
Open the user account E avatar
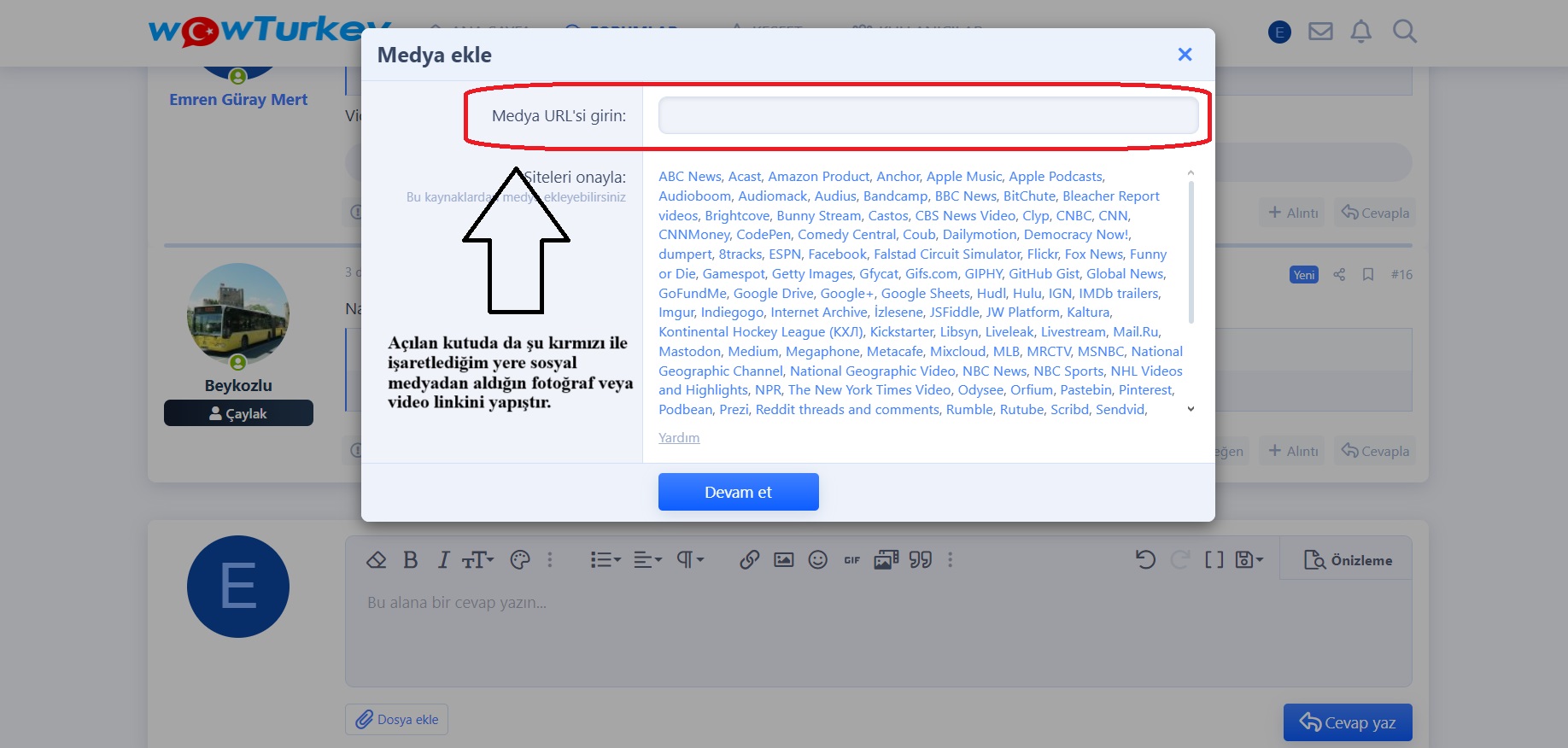coord(1279,32)
